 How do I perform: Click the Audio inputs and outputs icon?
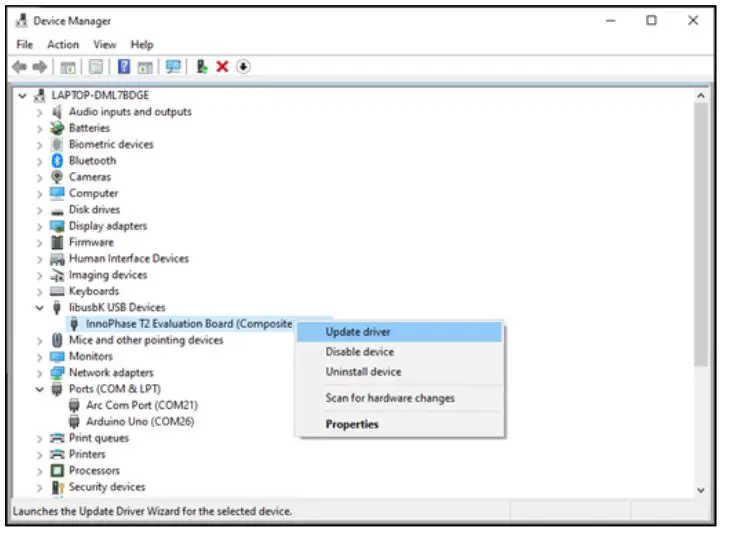[x=57, y=112]
